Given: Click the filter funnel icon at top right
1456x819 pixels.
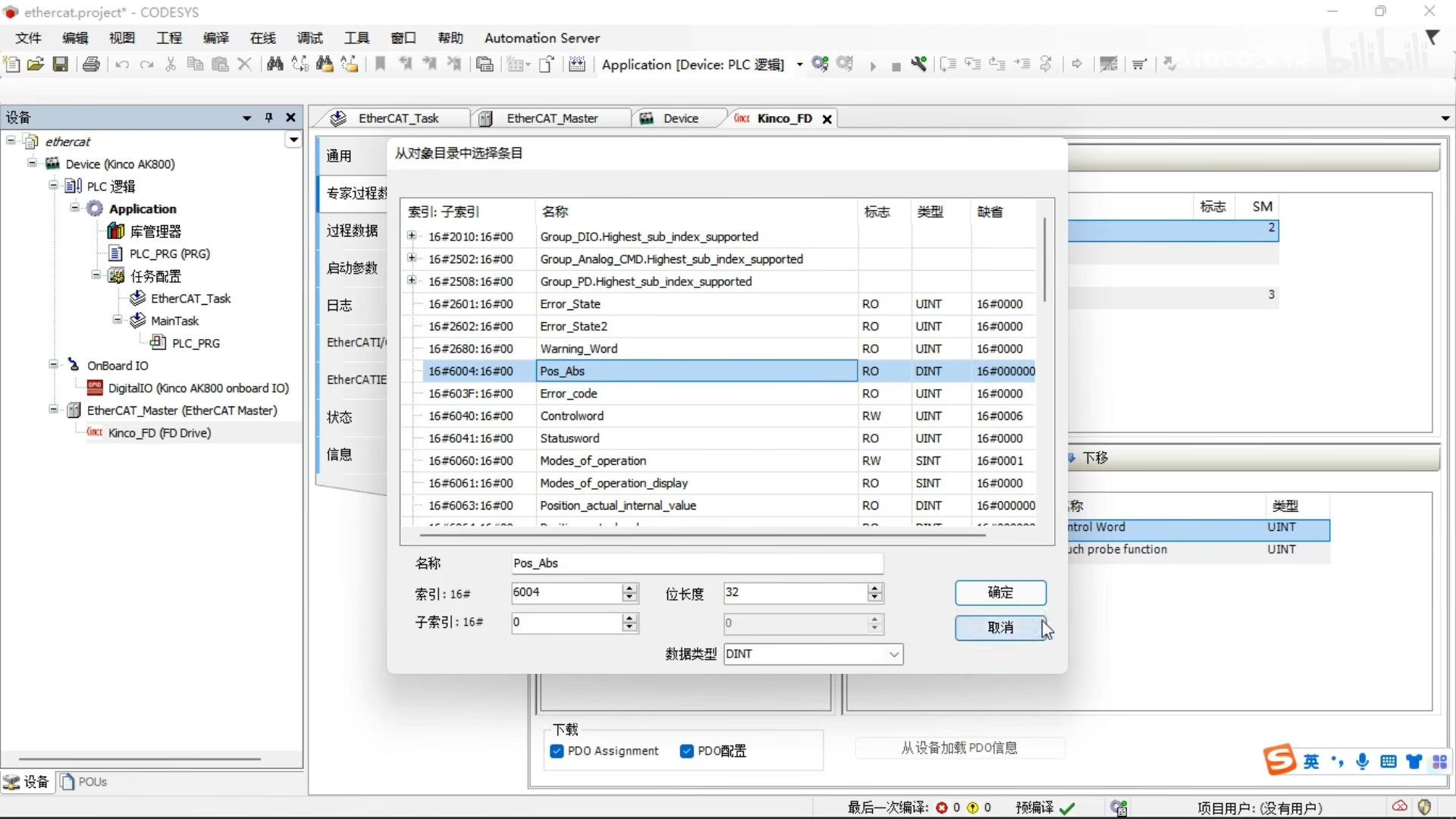Looking at the screenshot, I should (1432, 37).
